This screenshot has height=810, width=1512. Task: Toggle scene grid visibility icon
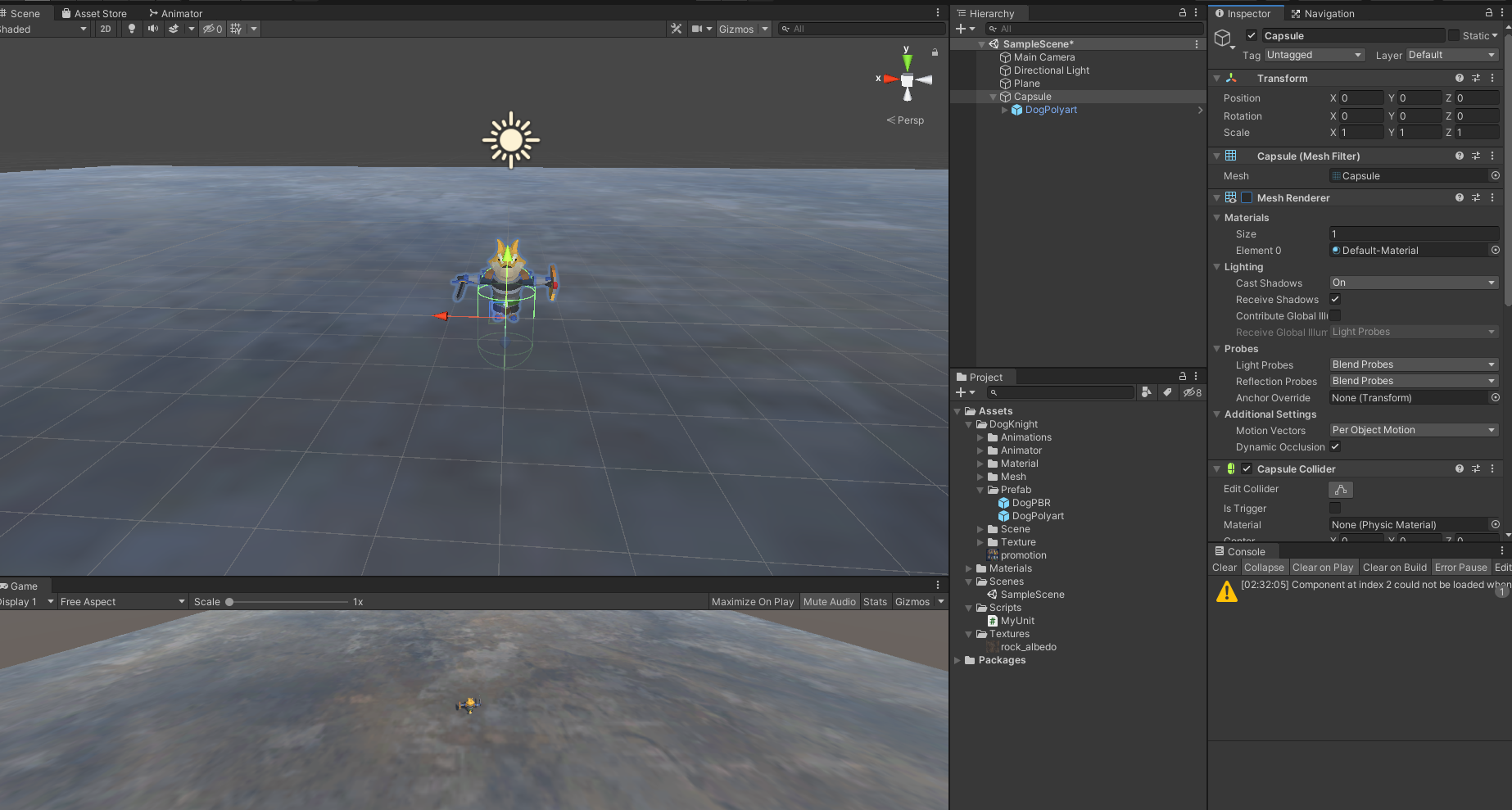pos(236,29)
